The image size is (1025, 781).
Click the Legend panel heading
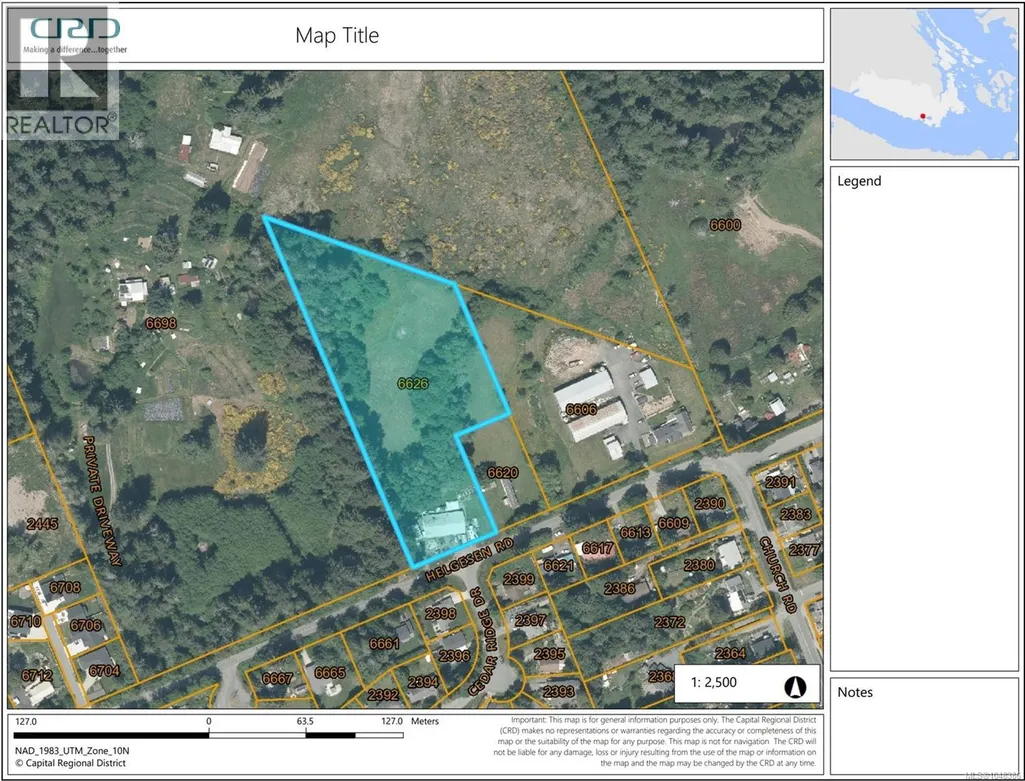click(859, 181)
